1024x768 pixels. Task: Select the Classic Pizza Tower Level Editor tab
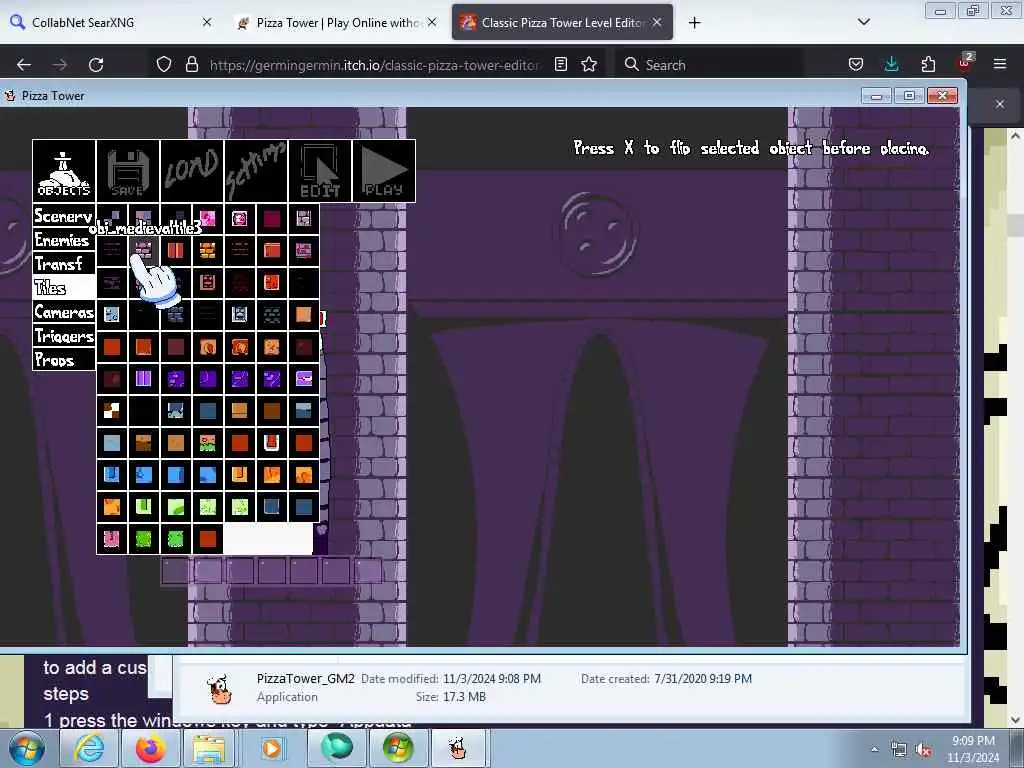(562, 22)
